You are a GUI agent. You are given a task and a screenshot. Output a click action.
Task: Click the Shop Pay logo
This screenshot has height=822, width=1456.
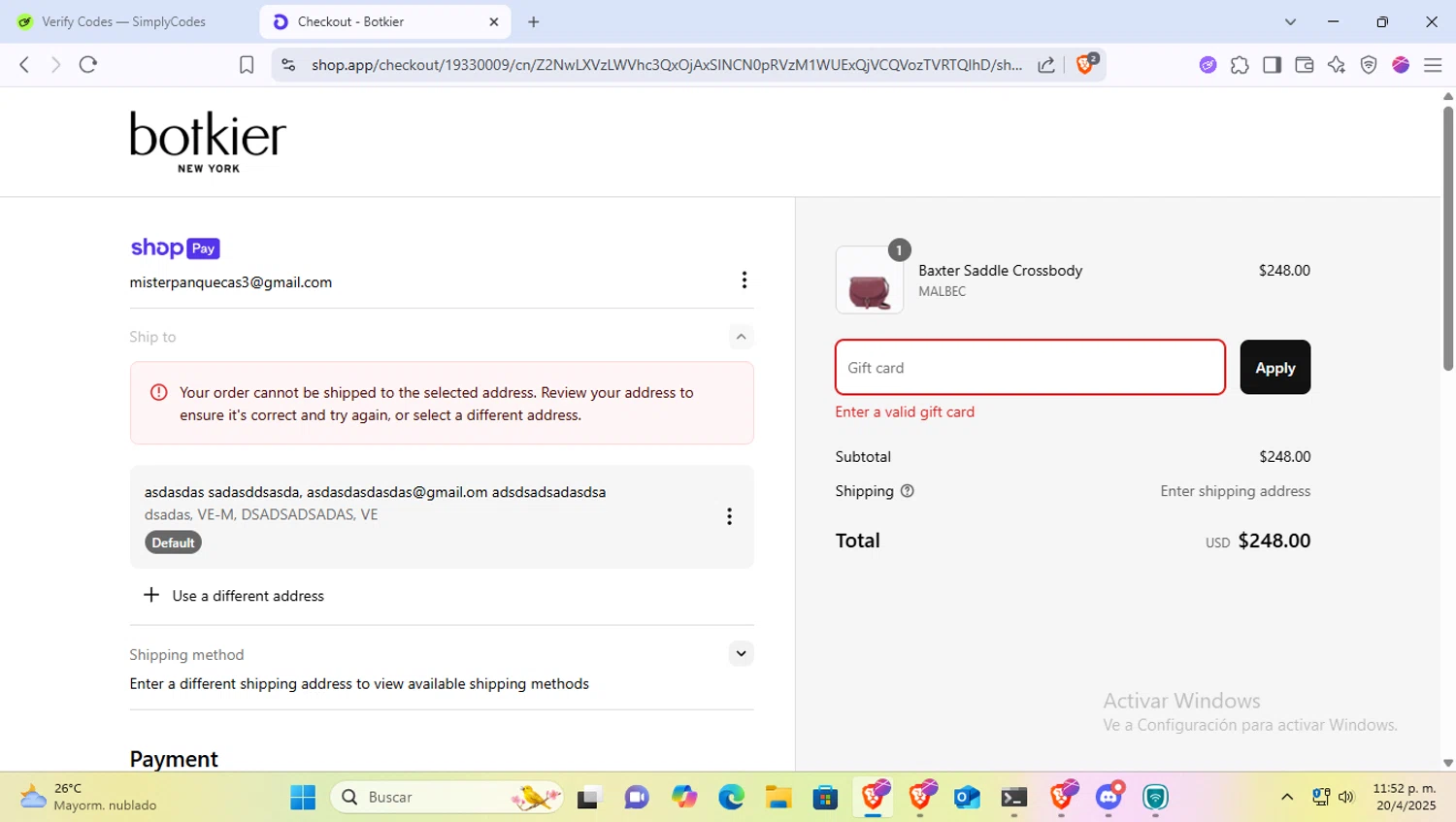tap(176, 248)
